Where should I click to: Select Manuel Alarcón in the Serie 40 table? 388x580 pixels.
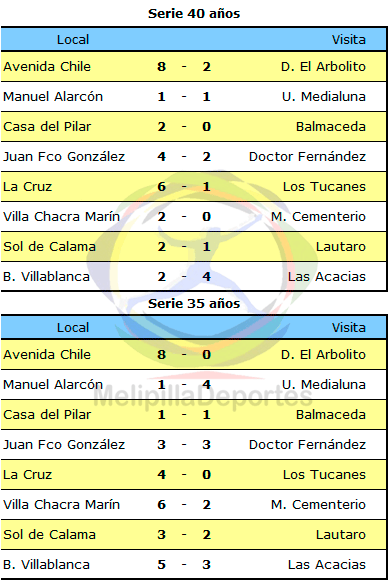click(x=53, y=97)
